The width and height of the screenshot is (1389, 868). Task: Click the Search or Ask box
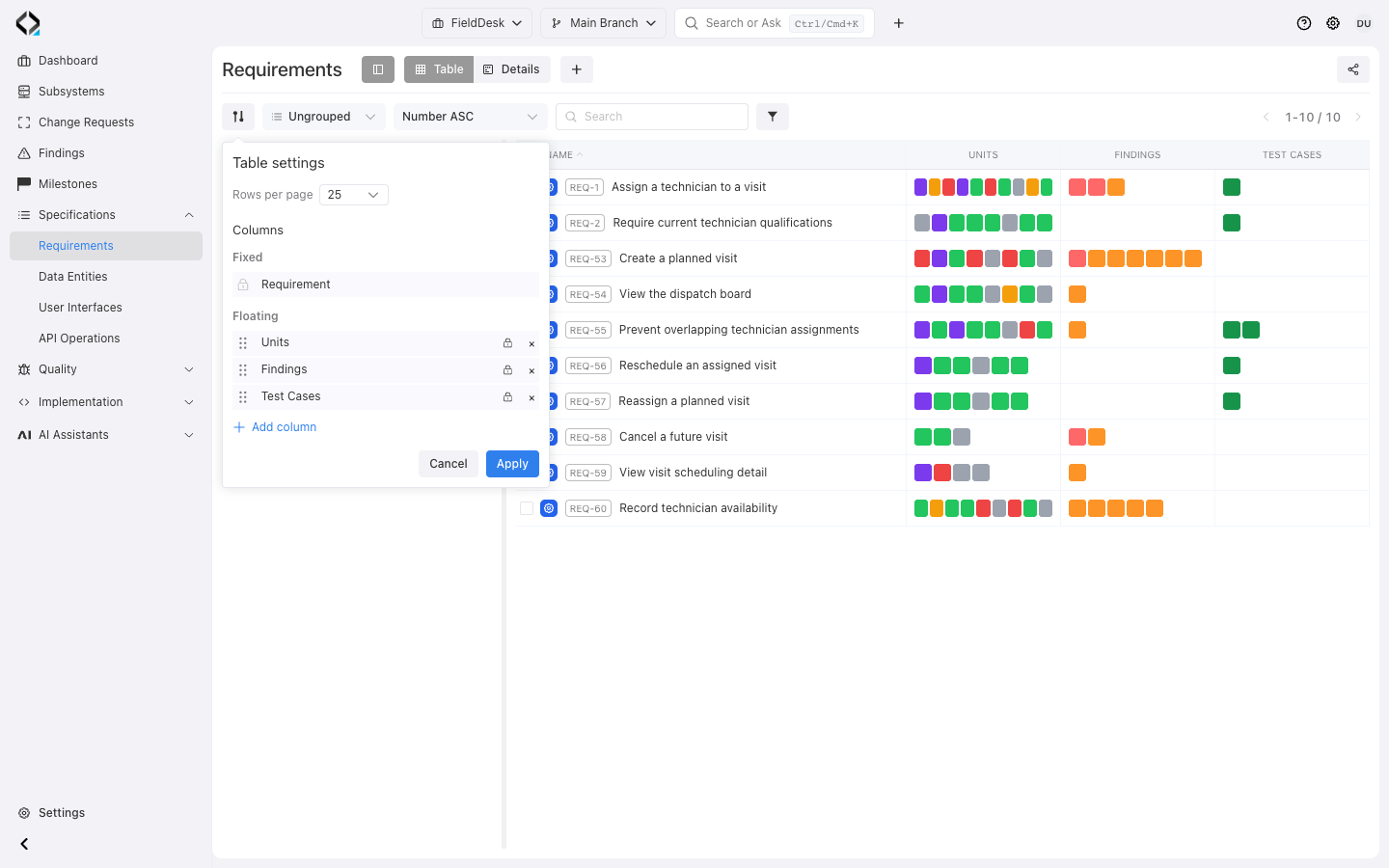click(x=775, y=23)
